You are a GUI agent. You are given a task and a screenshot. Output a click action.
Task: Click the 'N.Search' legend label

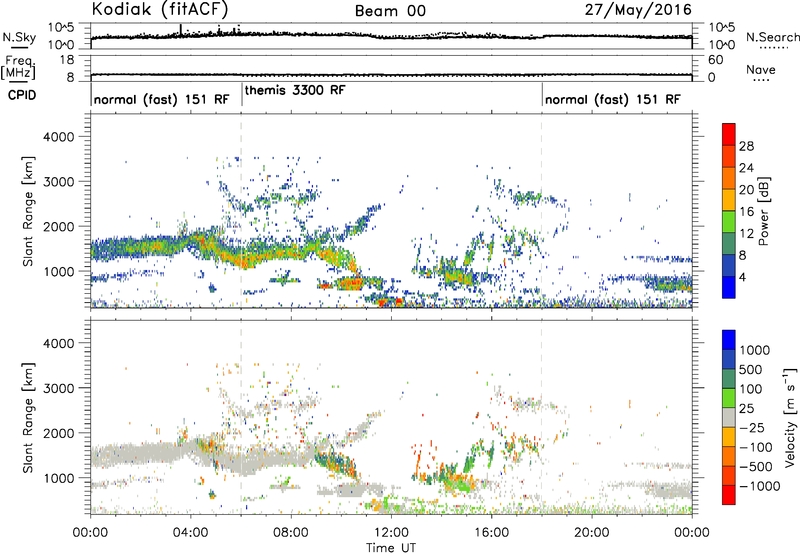pyautogui.click(x=773, y=37)
